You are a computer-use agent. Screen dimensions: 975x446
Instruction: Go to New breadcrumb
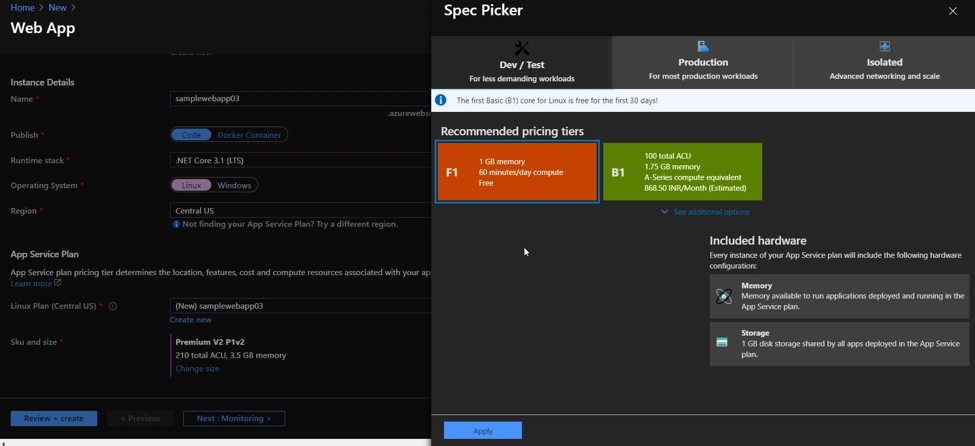click(57, 8)
